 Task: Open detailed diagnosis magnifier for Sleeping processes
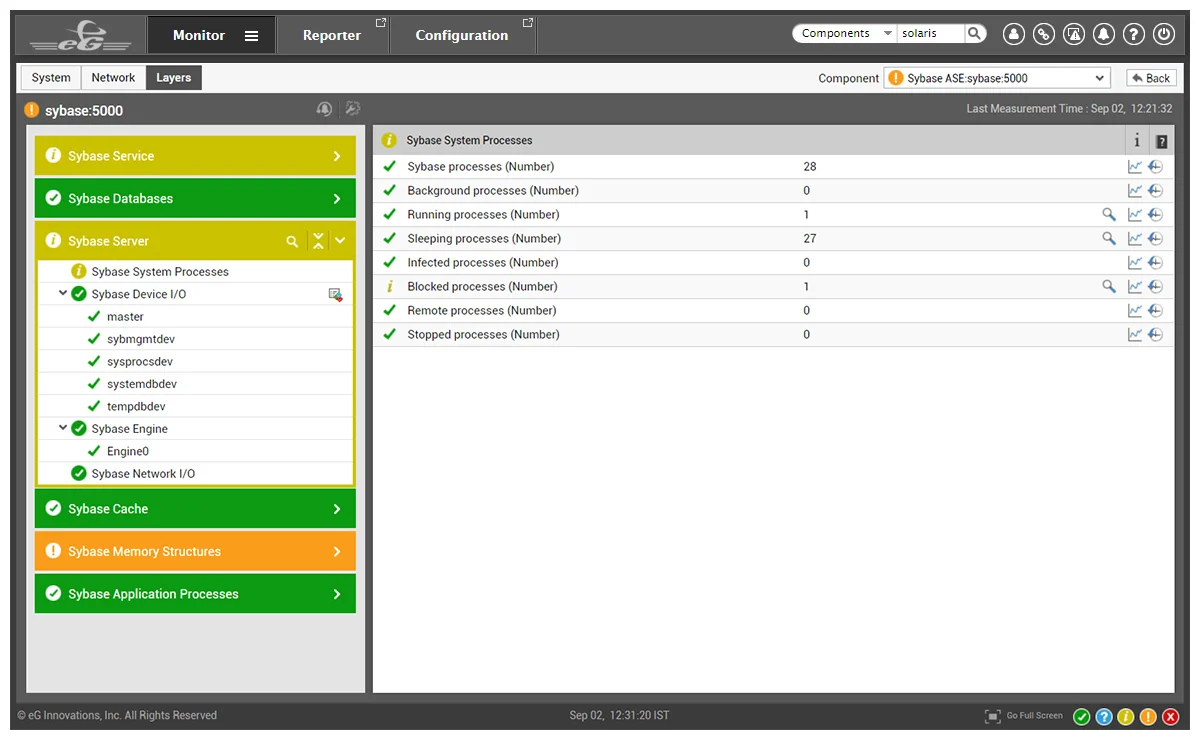pos(1109,238)
